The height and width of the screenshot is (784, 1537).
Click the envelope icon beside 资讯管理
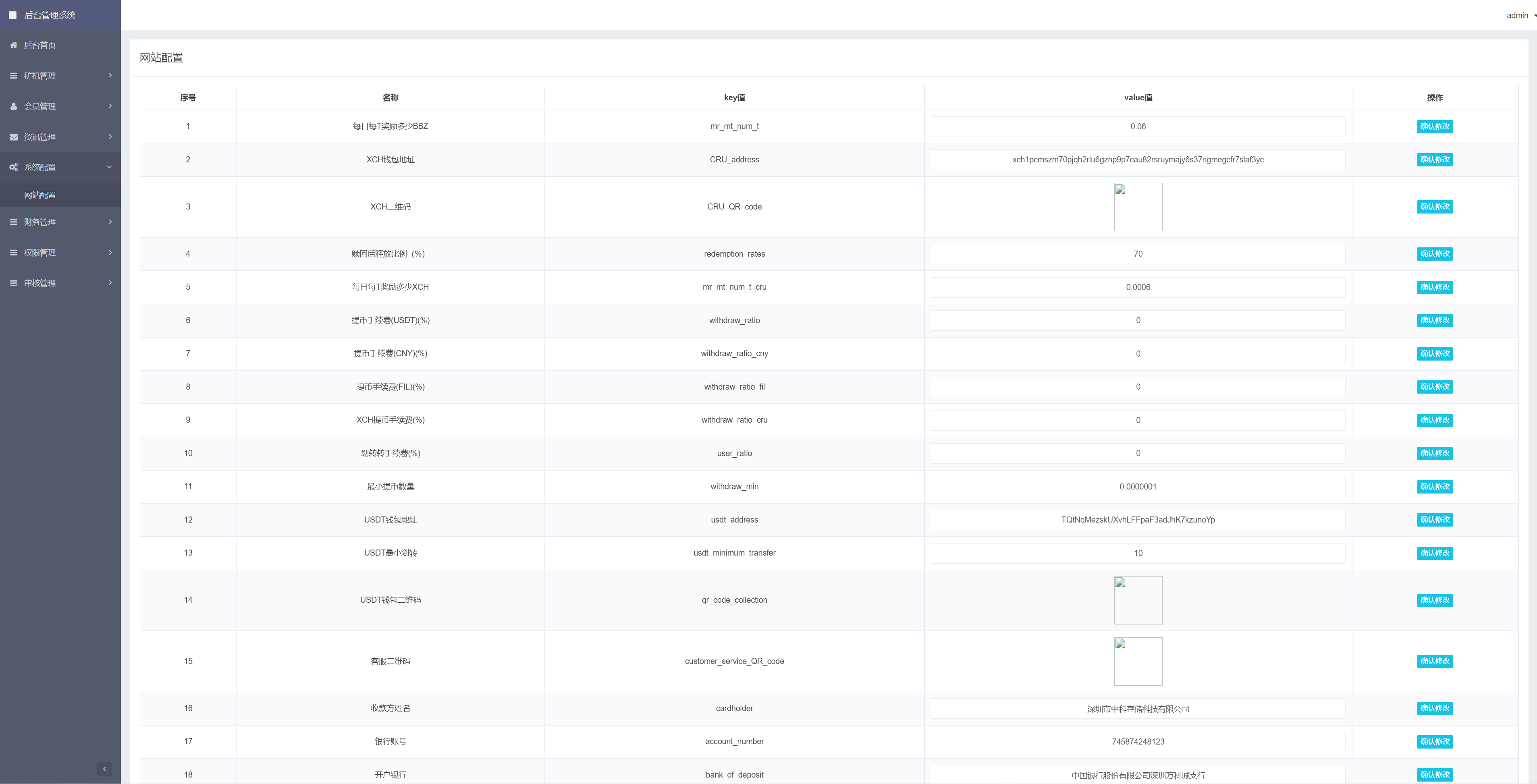13,137
